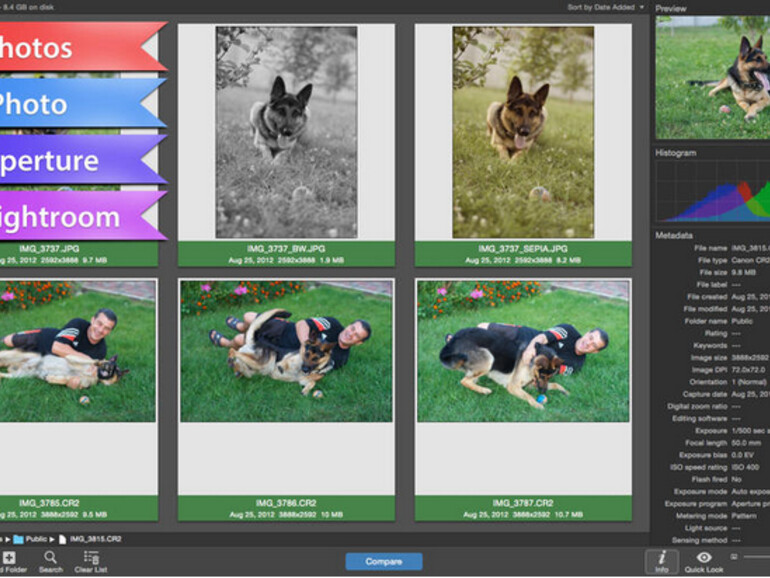Click the IMG_3785.CR2 file name label

point(49,503)
